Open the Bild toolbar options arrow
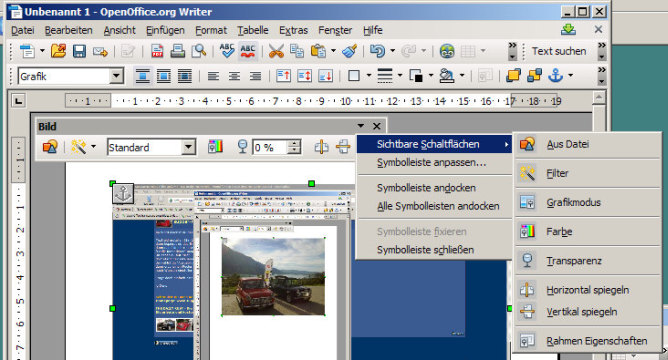This screenshot has width=668, height=360. pos(361,126)
